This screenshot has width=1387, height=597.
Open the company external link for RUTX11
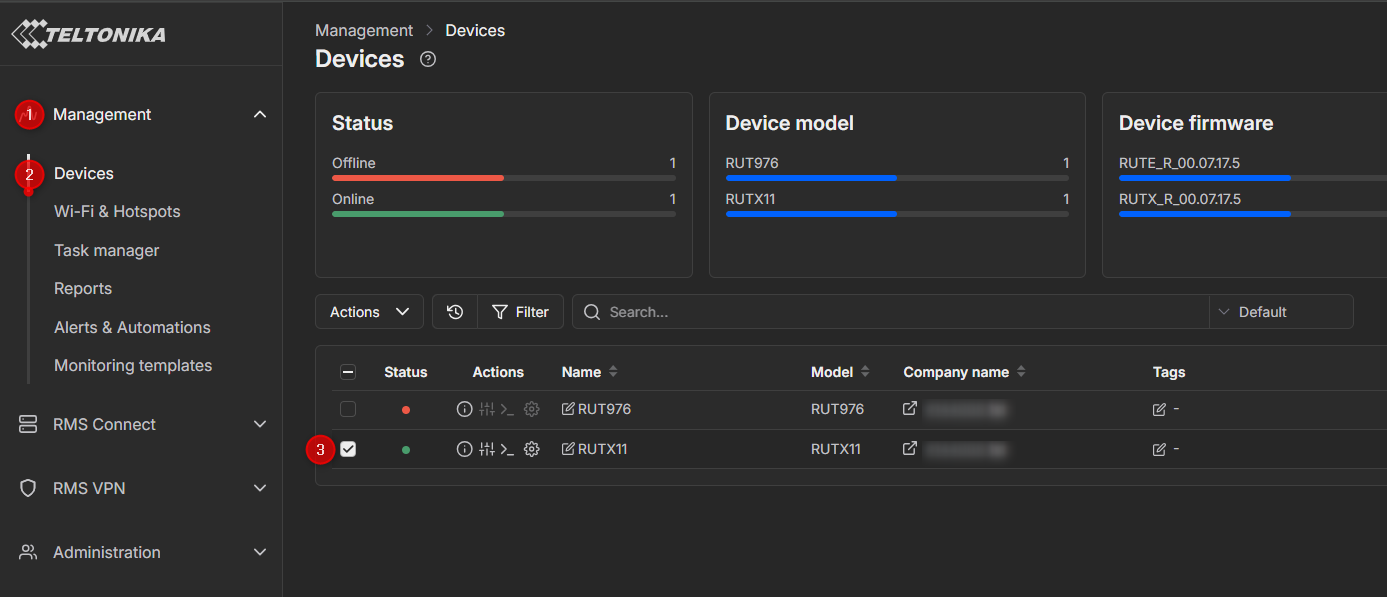click(x=910, y=449)
